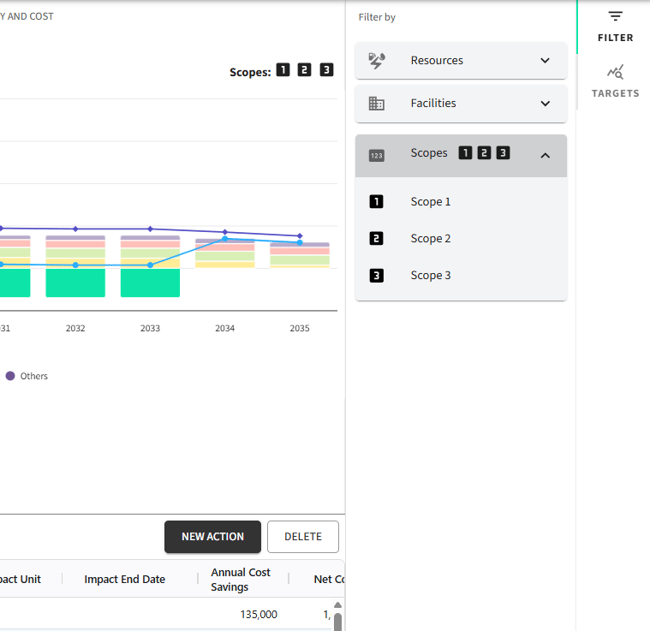Toggle Scope 1 filter option
This screenshot has width=650, height=631.
(x=430, y=202)
